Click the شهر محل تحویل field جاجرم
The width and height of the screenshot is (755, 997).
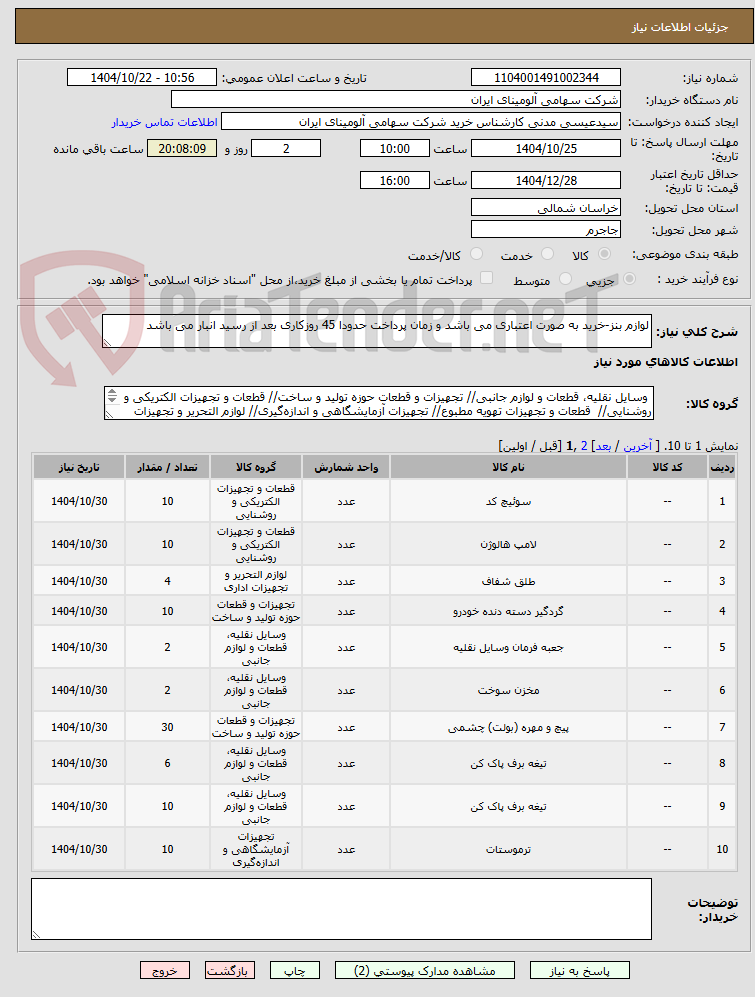pyautogui.click(x=546, y=230)
